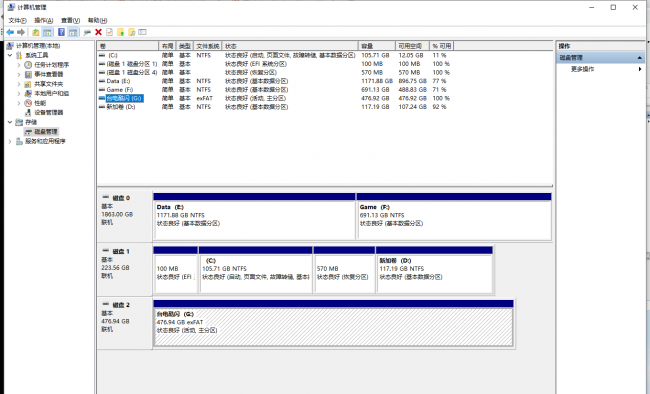Viewport: 650px width, 394px height.
Task: Expand the 性能 node
Action: coord(19,103)
